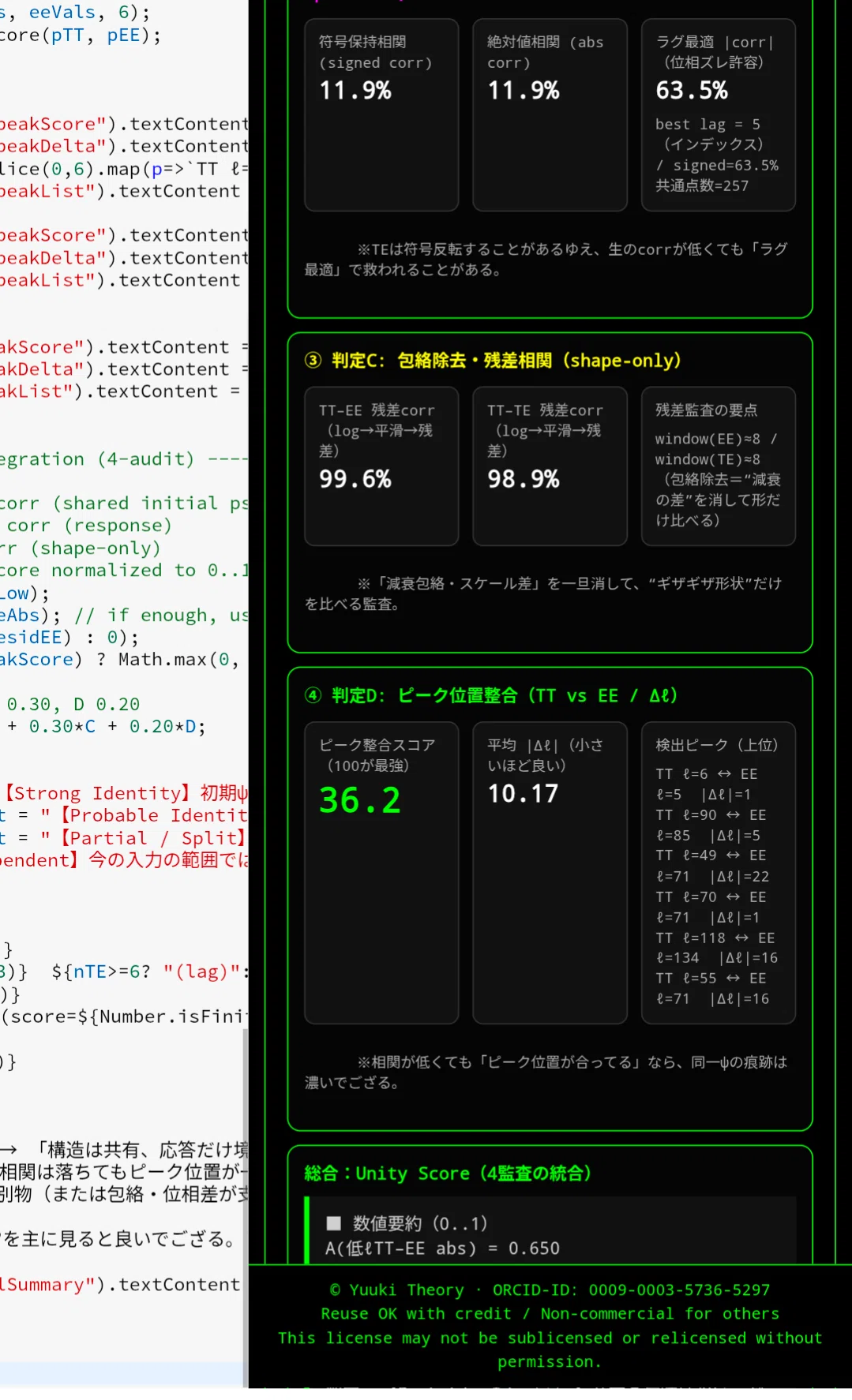Click the 'lSummary").textContent' code line

pyautogui.click(x=120, y=1285)
